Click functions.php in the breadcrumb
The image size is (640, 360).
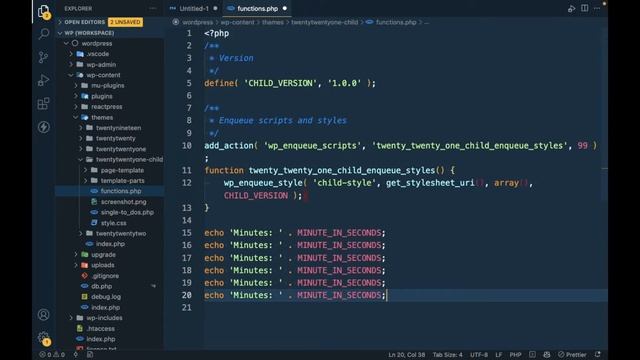point(396,22)
